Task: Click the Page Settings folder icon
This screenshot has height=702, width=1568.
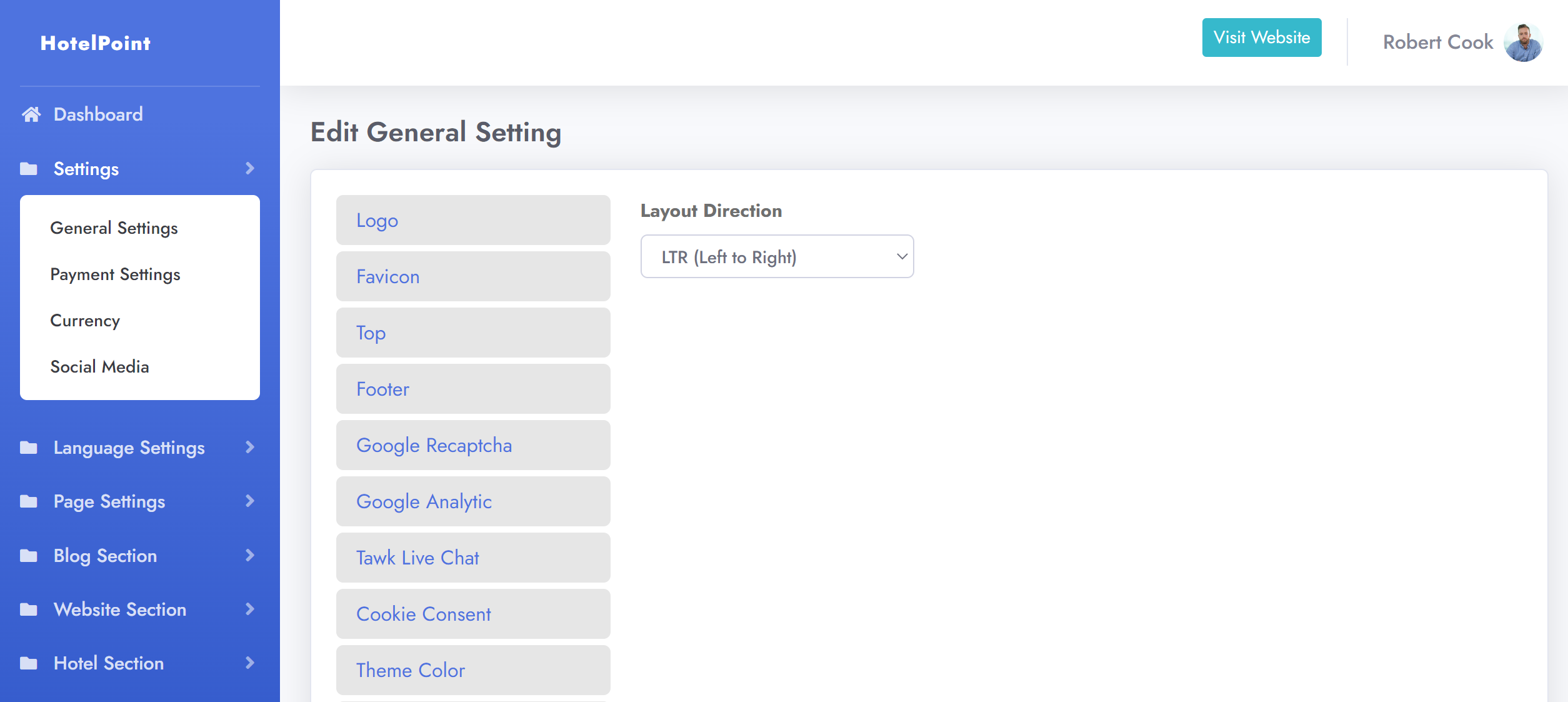Action: coord(29,501)
